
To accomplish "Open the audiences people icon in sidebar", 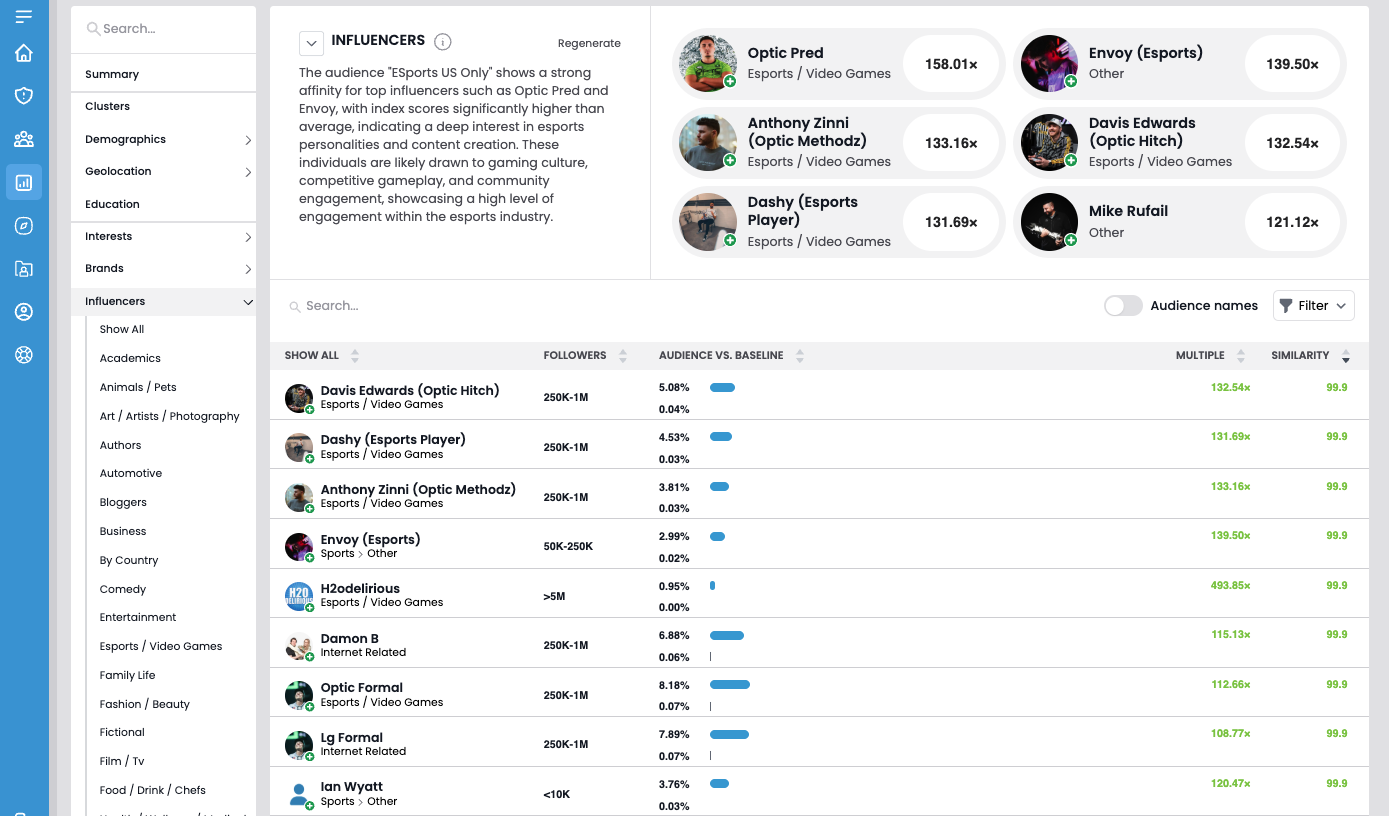I will pos(24,139).
